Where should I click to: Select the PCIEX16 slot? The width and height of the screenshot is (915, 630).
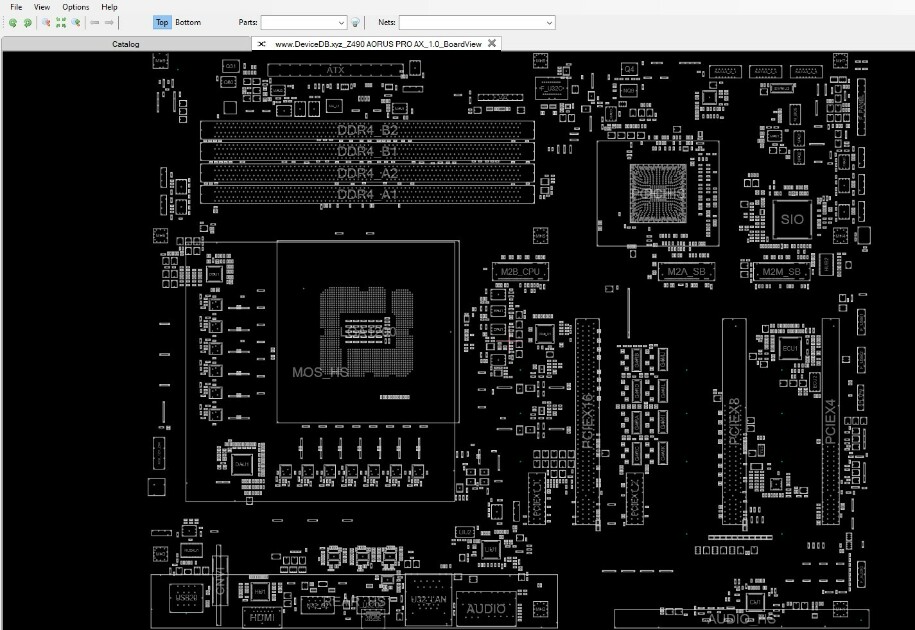[588, 421]
